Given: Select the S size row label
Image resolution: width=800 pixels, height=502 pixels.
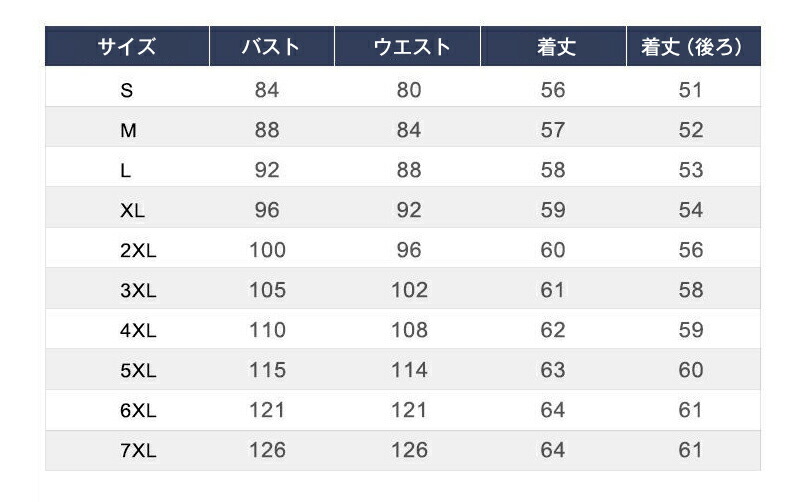Looking at the screenshot, I should point(127,90).
